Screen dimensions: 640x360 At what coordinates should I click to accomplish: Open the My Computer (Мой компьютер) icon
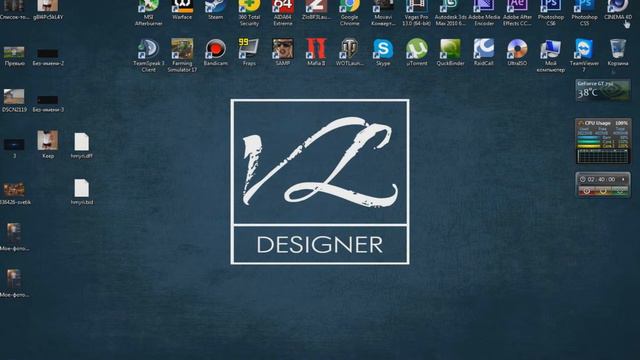click(551, 56)
